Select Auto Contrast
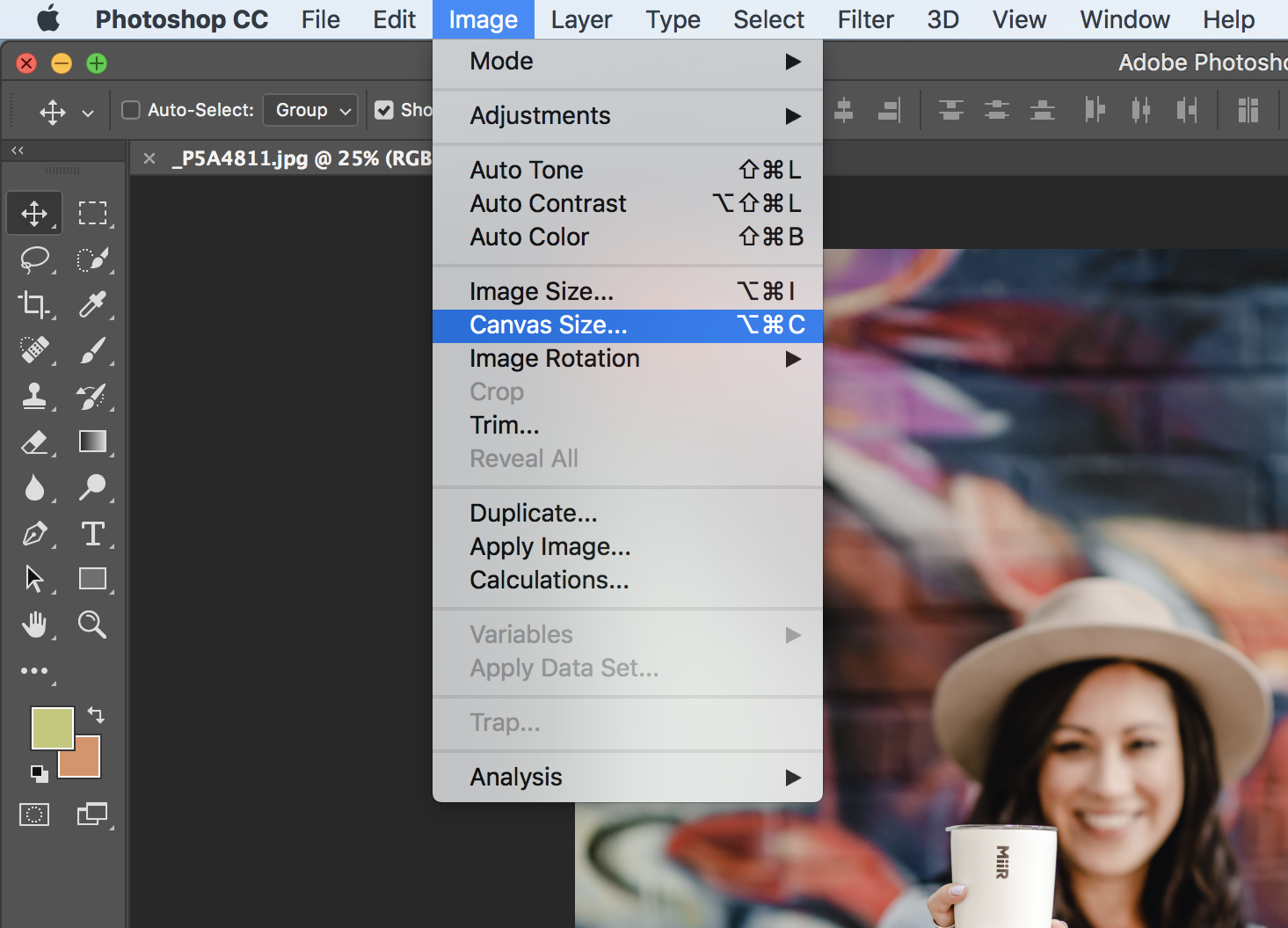Screen dimensions: 1288x928 [x=628, y=203]
